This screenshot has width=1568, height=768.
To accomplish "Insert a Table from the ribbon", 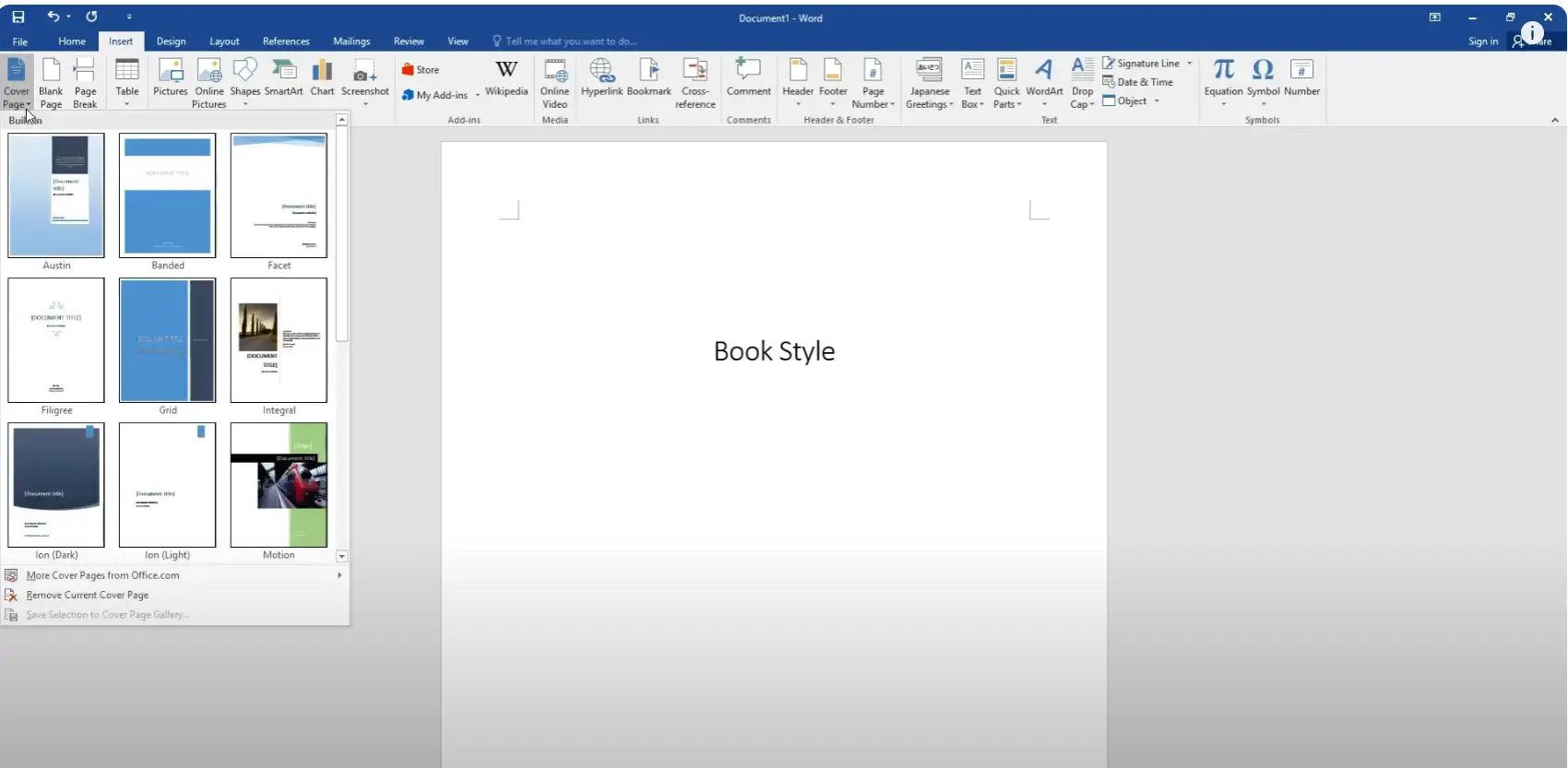I will coord(127,79).
